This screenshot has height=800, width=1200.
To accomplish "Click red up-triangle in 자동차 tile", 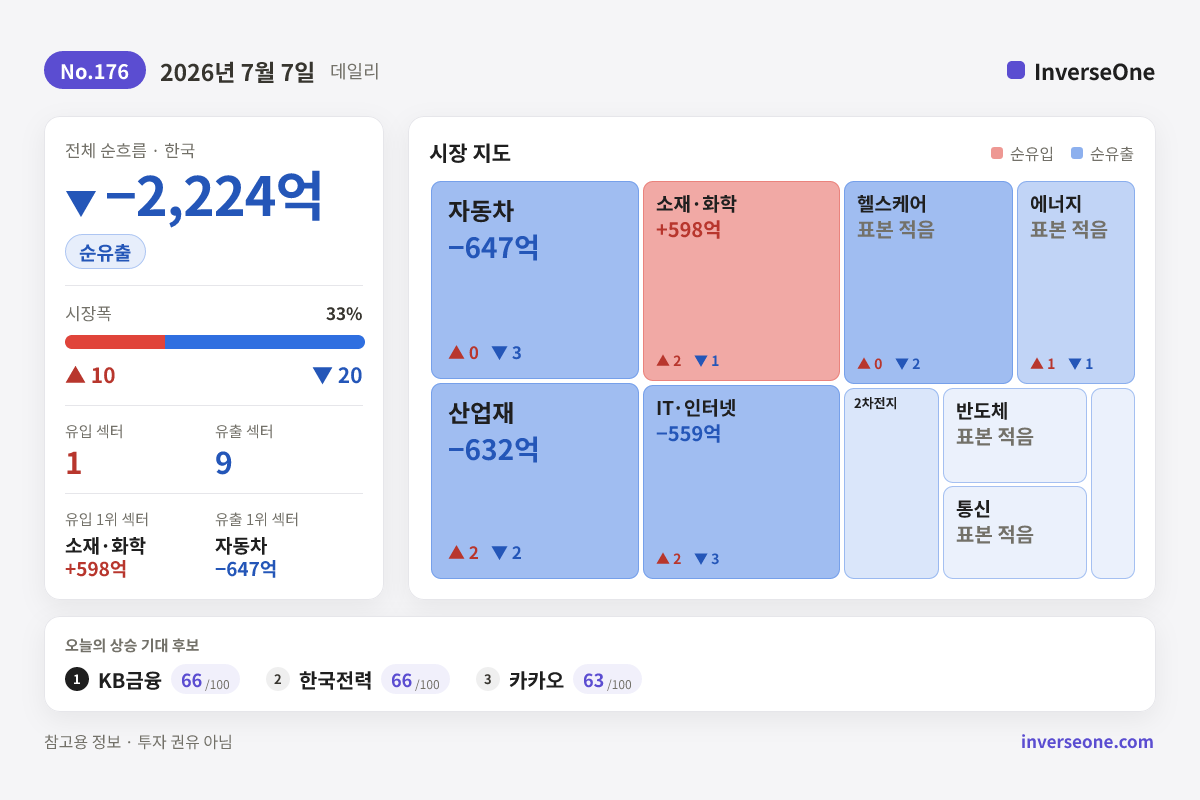I will click(456, 352).
